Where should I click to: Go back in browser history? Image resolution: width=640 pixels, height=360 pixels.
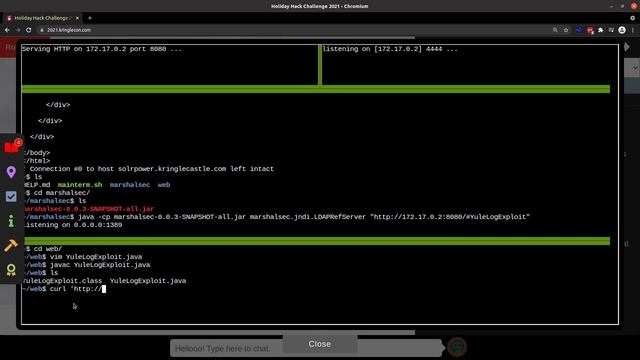pyautogui.click(x=7, y=30)
